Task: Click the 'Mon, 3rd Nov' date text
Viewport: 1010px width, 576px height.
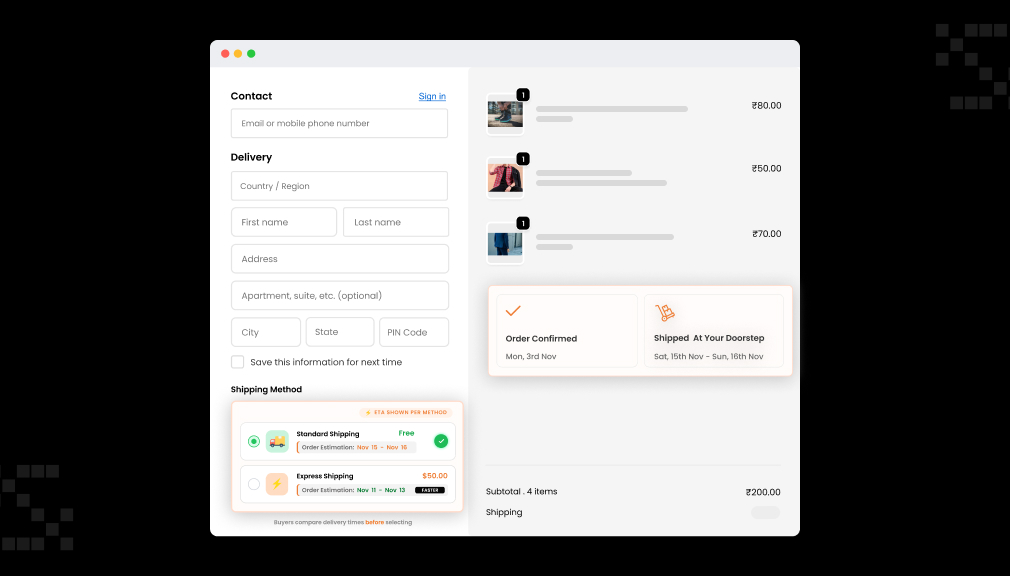Action: click(x=531, y=356)
